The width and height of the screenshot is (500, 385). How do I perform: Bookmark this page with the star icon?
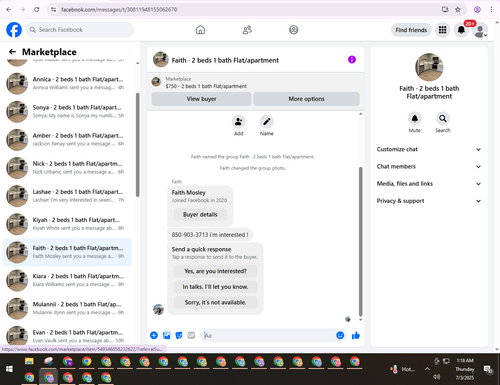(x=458, y=9)
